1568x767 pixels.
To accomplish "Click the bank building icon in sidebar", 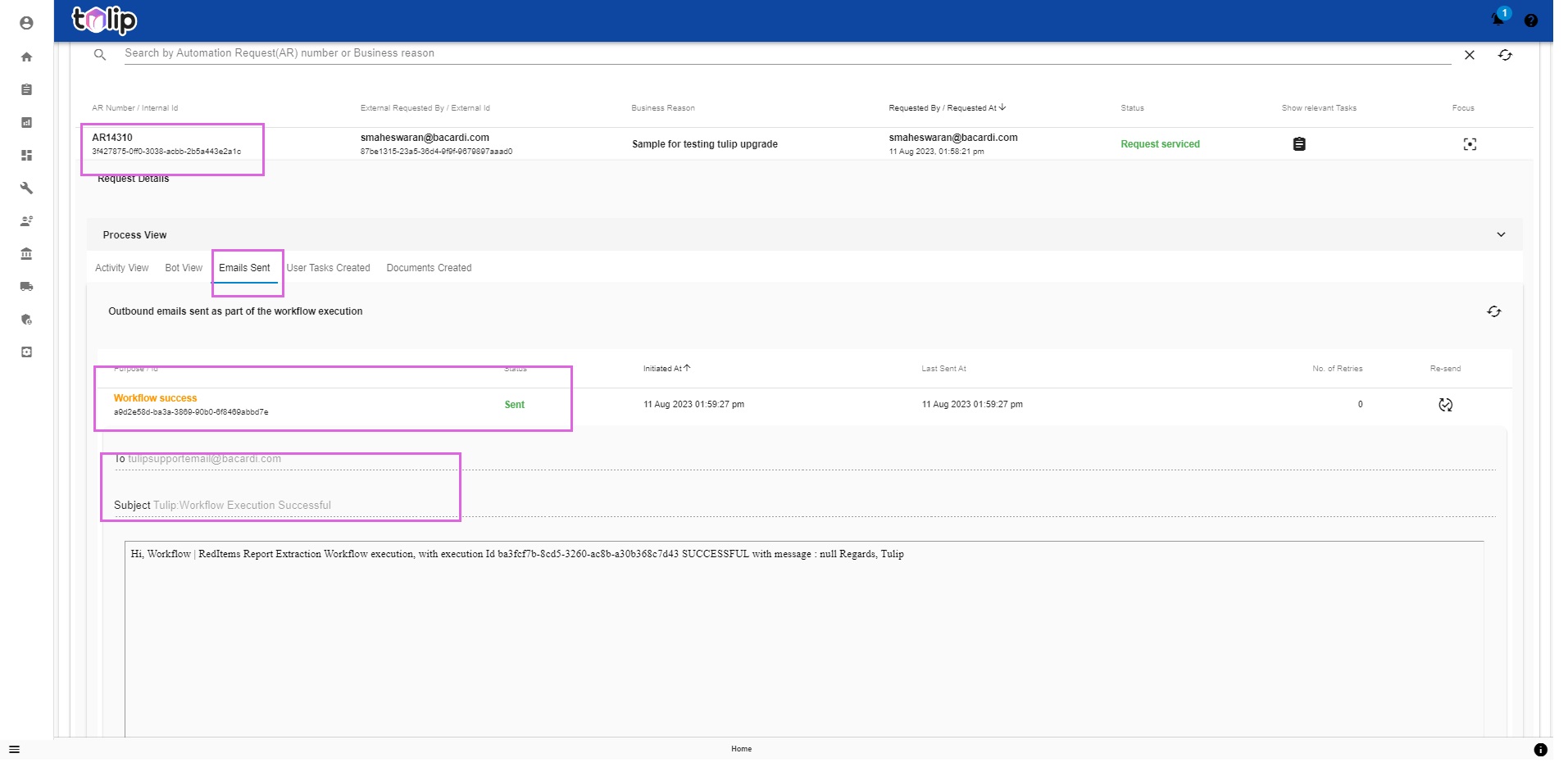I will (26, 254).
